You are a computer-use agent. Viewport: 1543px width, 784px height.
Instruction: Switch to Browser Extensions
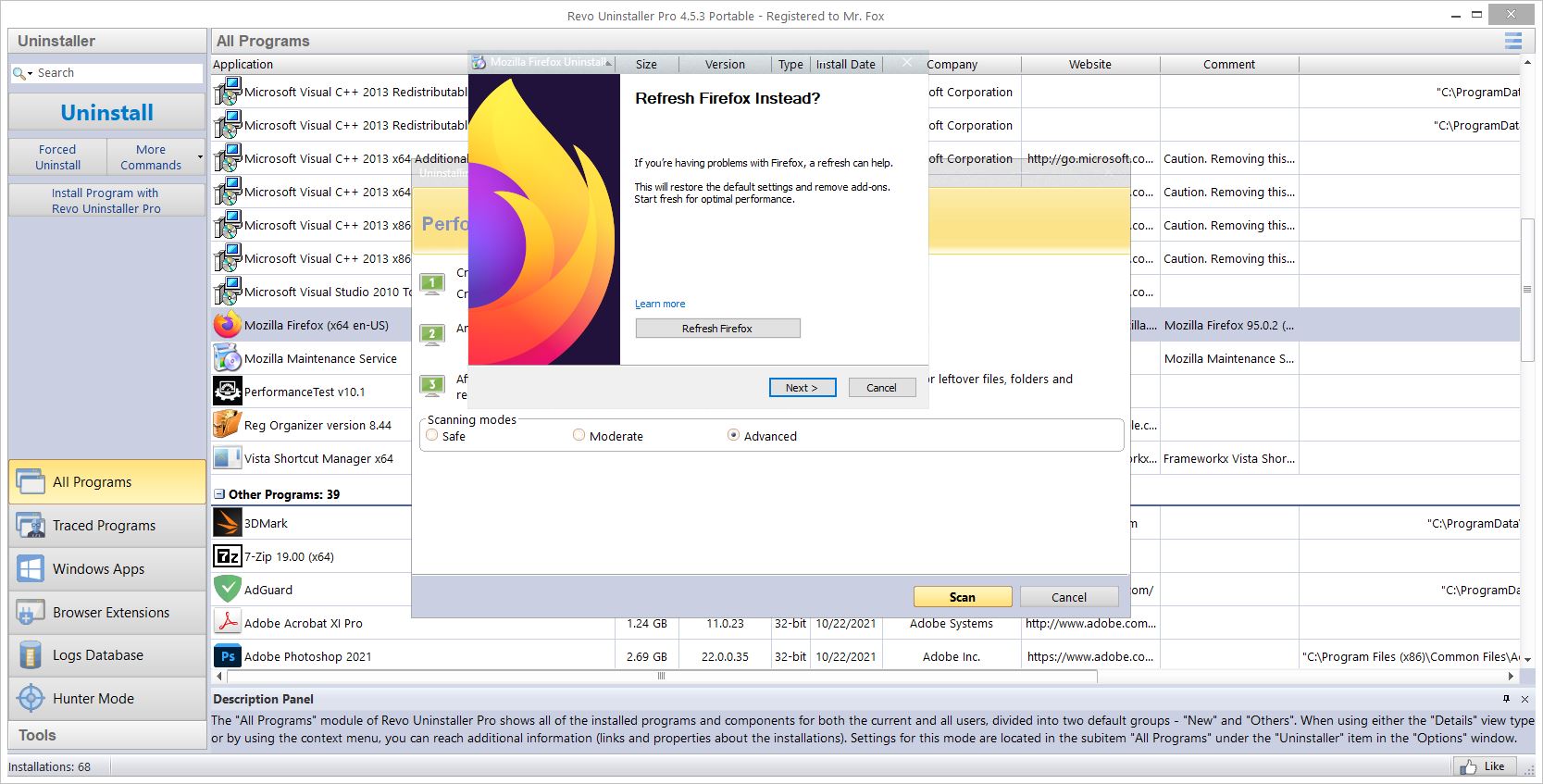tap(107, 612)
